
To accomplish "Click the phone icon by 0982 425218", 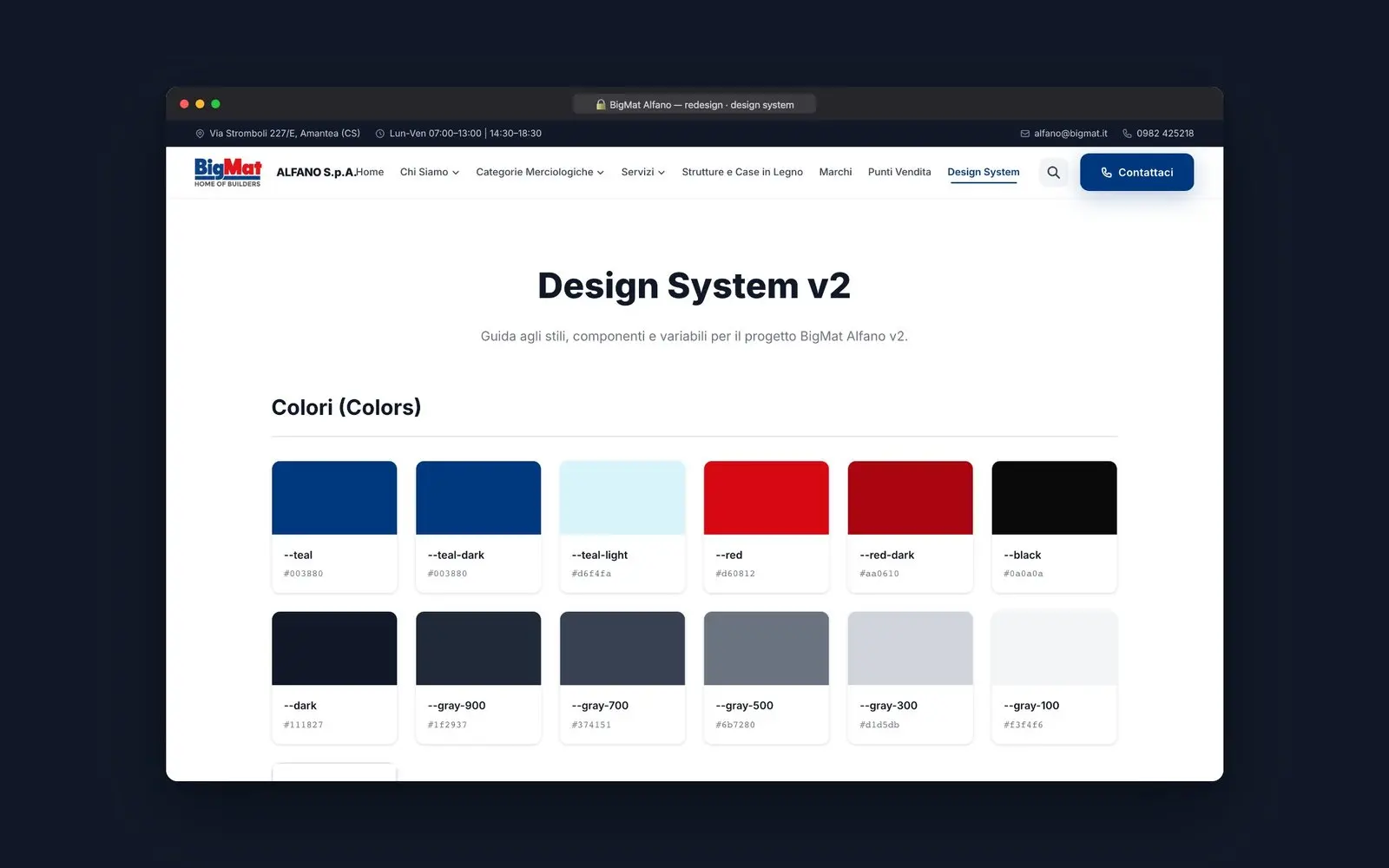I will [x=1127, y=134].
